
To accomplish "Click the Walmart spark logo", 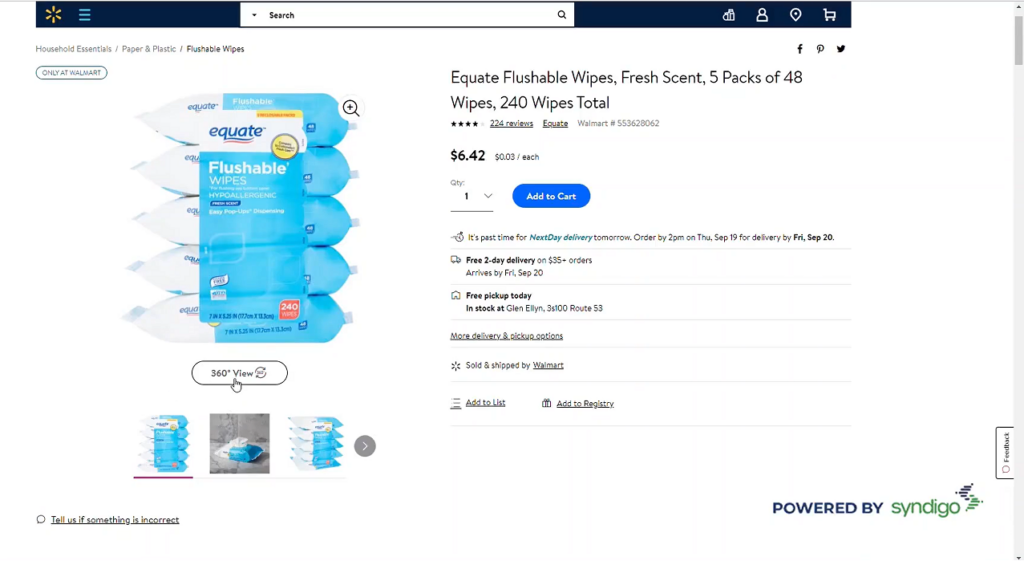I will (54, 14).
